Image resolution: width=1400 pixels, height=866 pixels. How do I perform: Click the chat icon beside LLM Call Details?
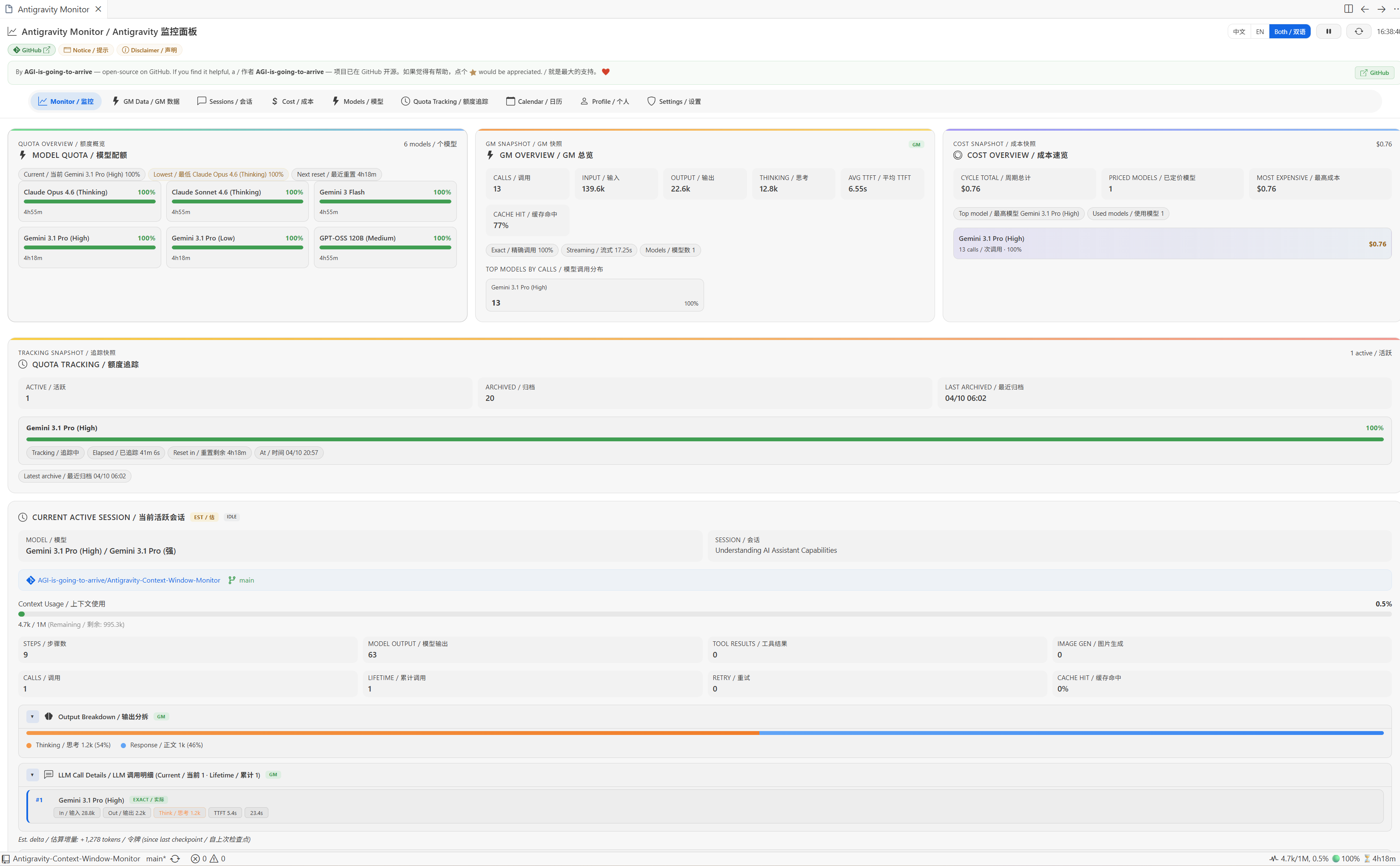[48, 775]
